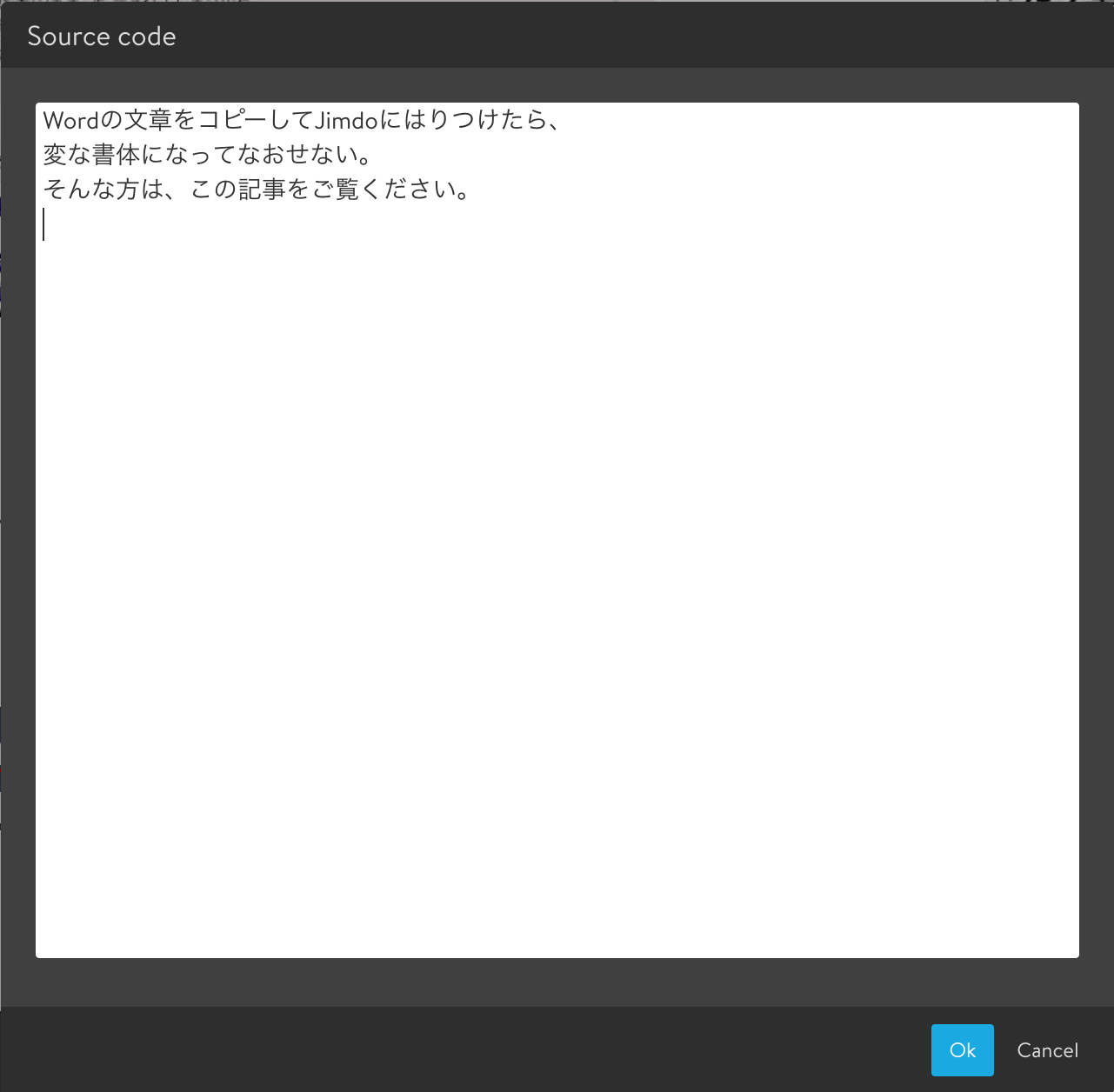Click the line 'そんな方は、この記事をご覧ください。'

257,190
